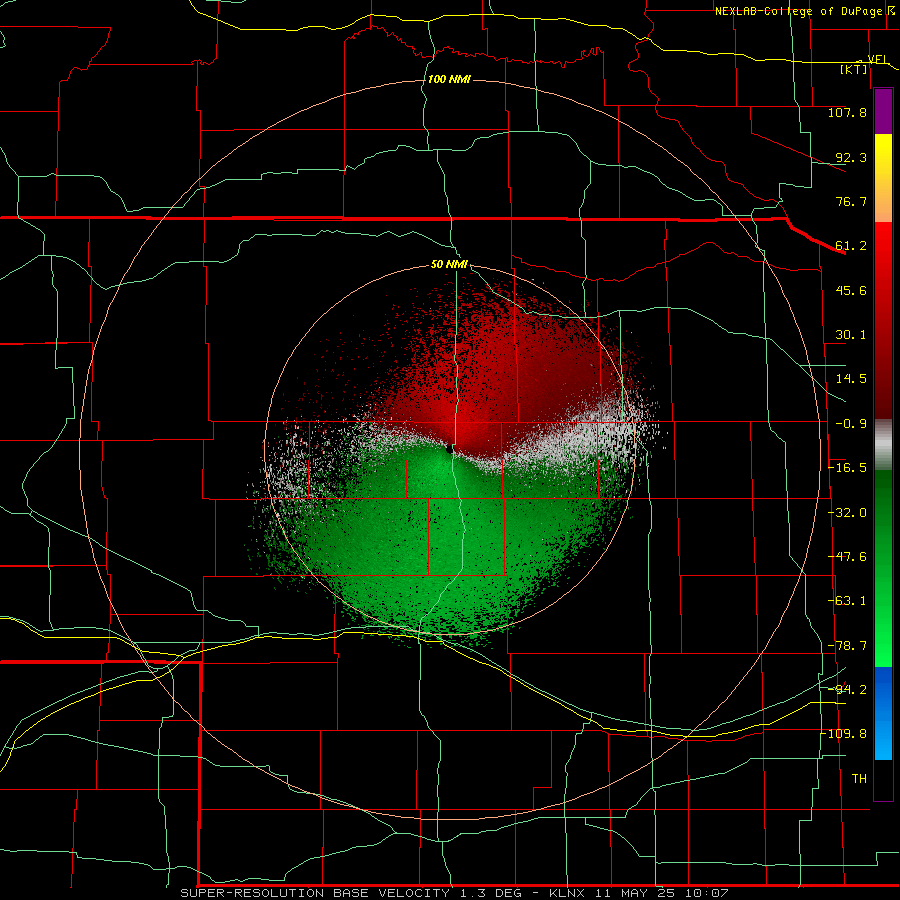Viewport: 900px width, 900px height.
Task: Click the 61.2 velocity scale value
Action: (x=851, y=246)
